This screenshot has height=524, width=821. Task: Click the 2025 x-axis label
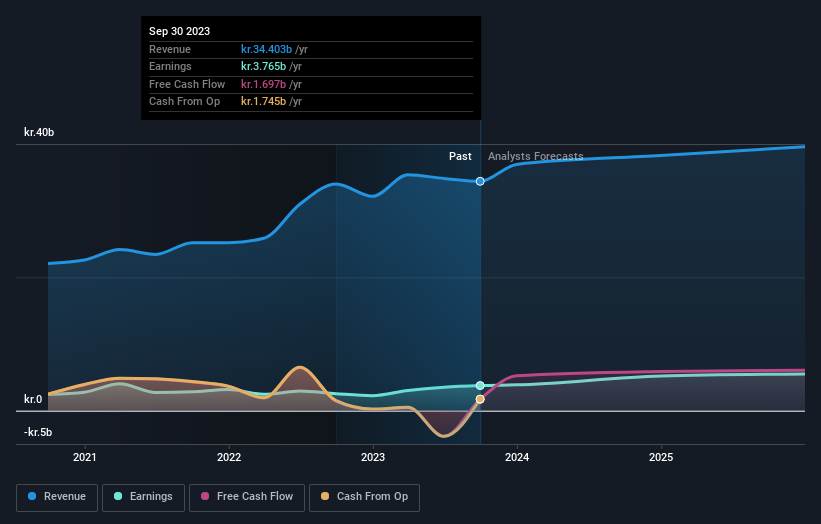[x=661, y=458]
